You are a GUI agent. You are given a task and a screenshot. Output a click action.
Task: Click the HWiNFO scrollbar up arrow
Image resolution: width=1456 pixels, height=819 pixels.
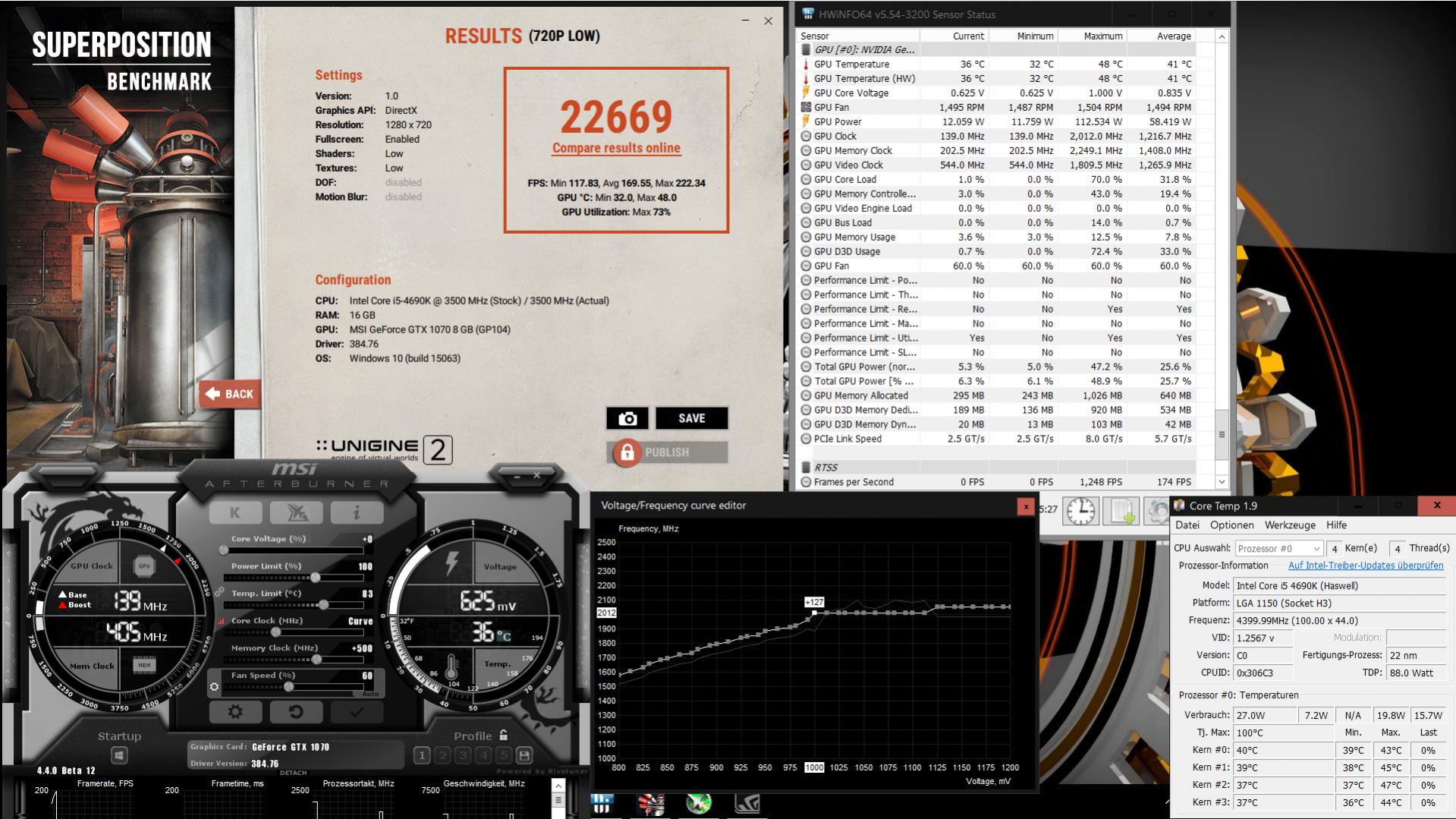[1222, 36]
